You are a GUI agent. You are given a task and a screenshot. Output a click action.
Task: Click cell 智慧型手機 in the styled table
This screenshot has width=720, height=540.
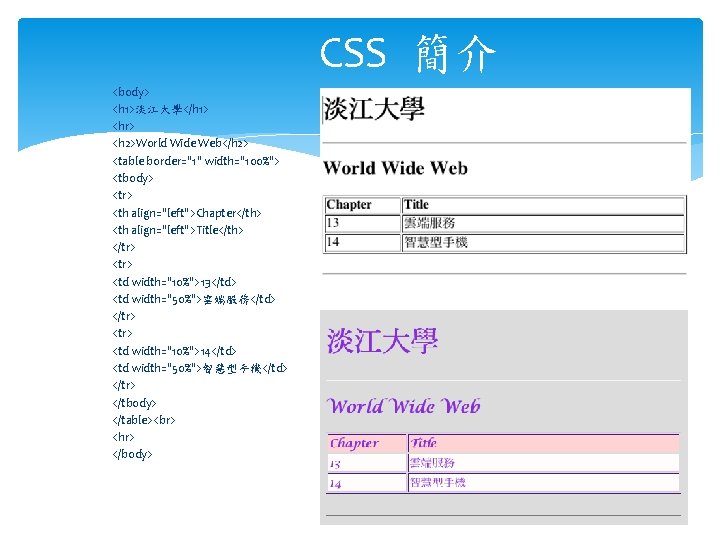pyautogui.click(x=544, y=483)
